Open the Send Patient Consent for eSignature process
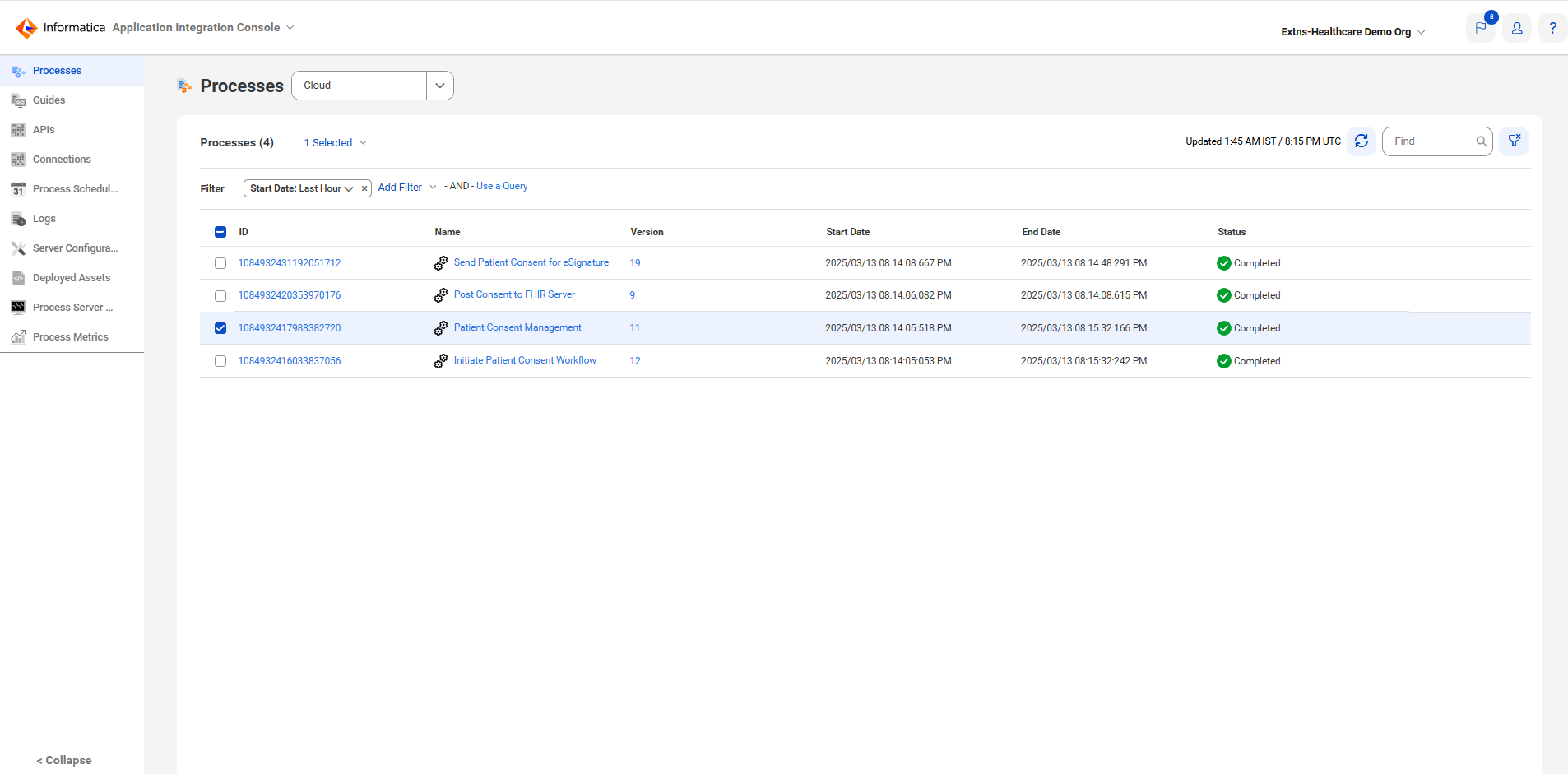The width and height of the screenshot is (1568, 774). click(x=531, y=262)
